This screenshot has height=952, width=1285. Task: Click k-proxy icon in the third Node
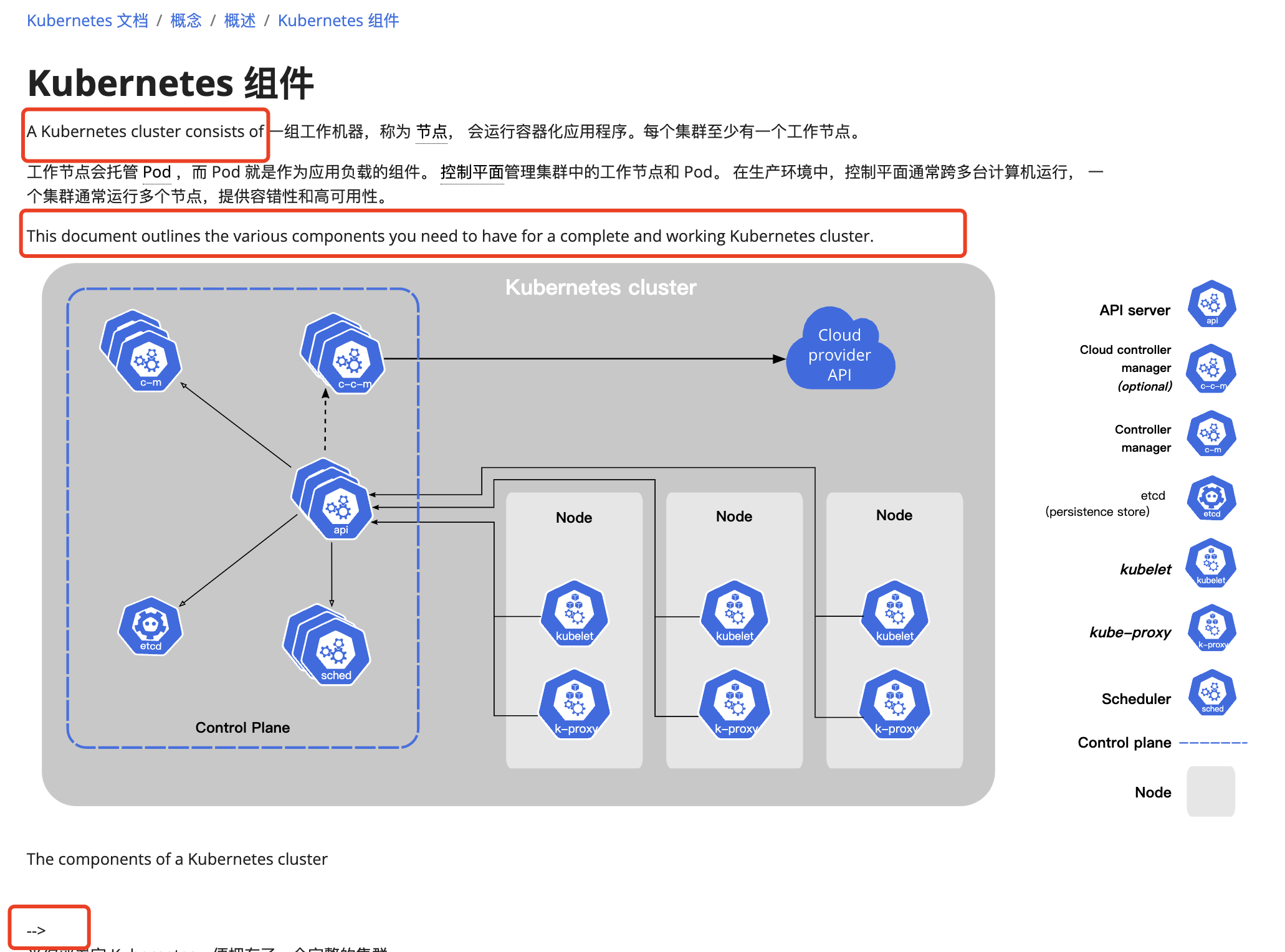[x=894, y=705]
